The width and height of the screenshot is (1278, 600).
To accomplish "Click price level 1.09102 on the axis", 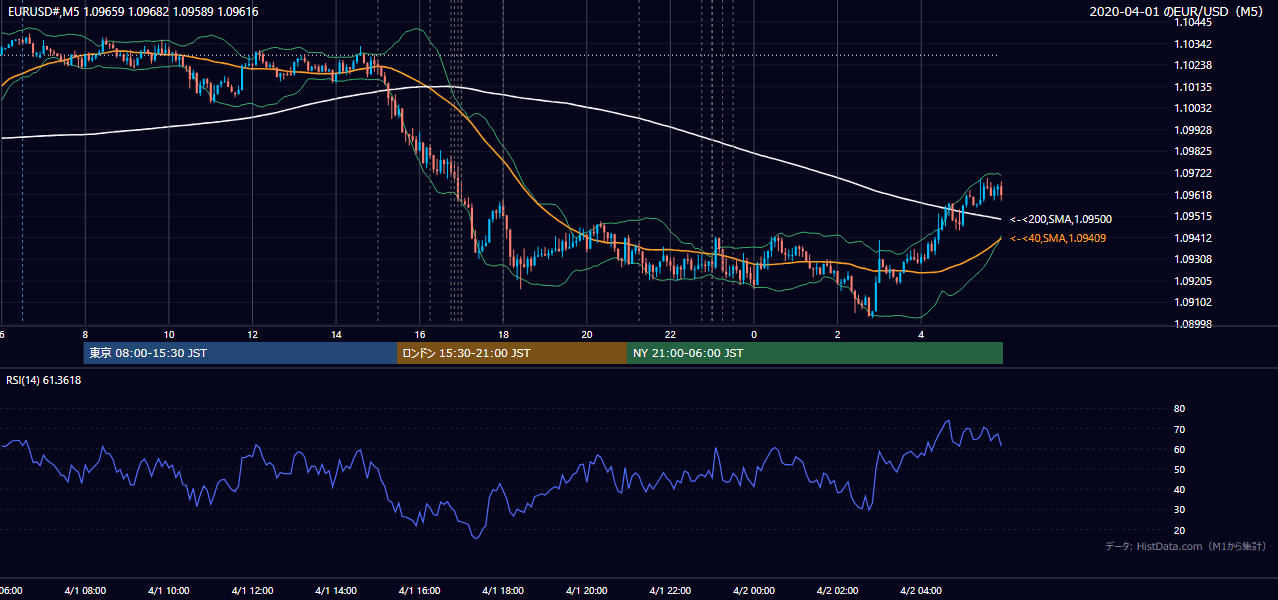I will point(1193,302).
